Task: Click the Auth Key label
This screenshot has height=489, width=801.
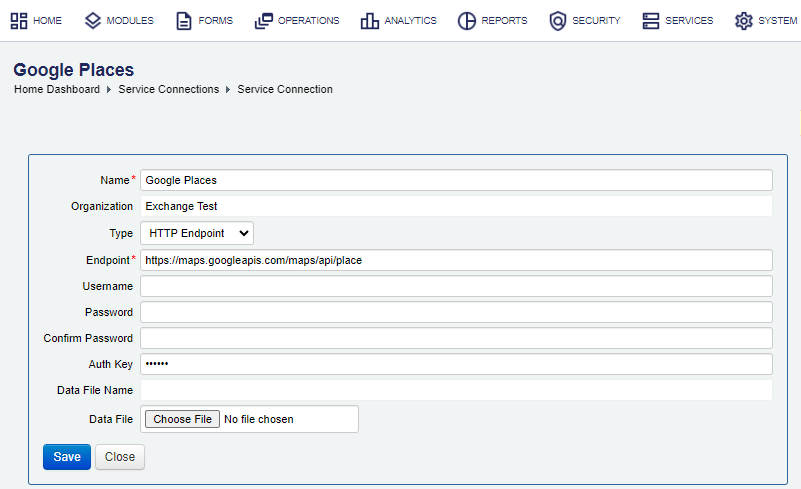Action: click(110, 364)
